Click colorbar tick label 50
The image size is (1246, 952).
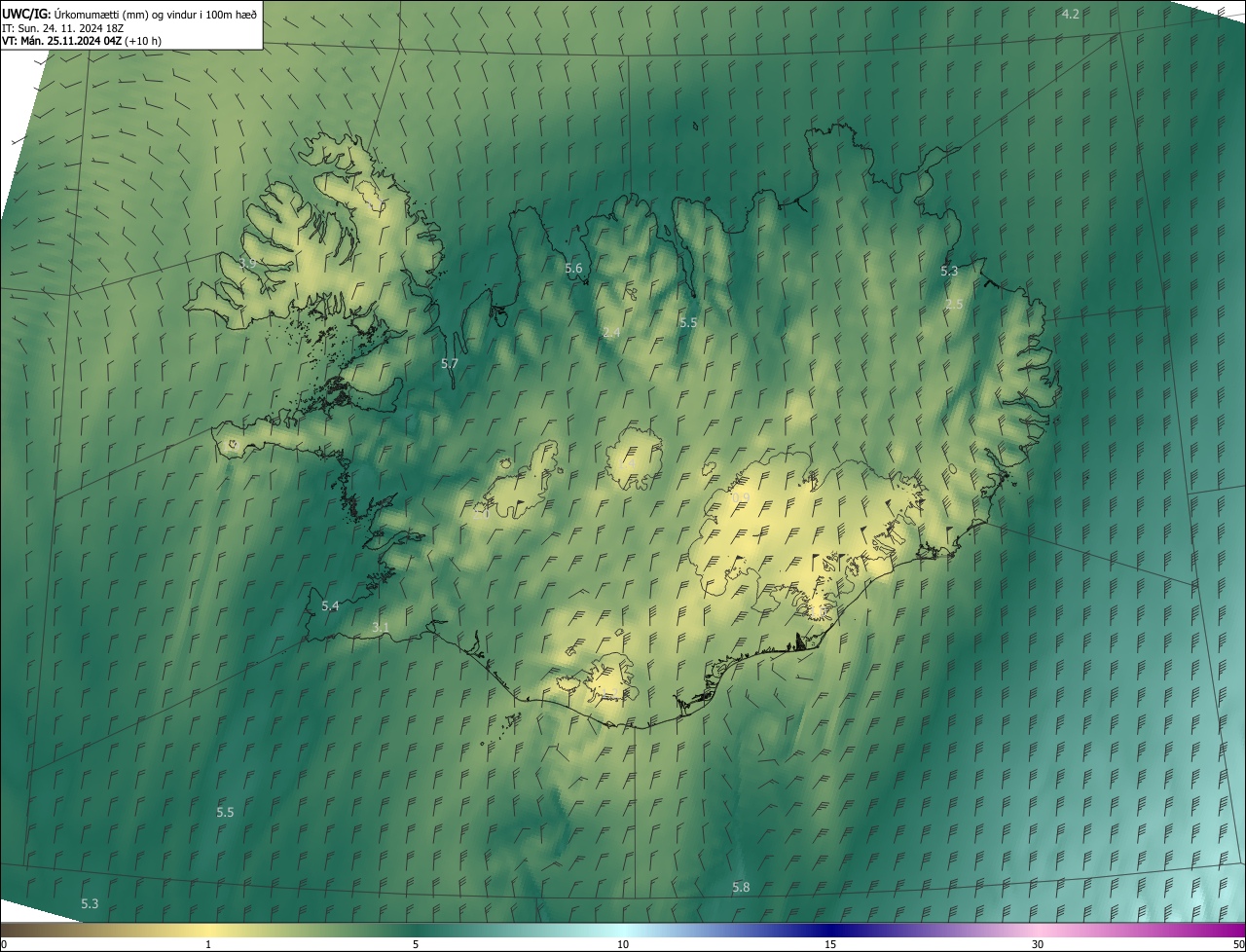click(1238, 944)
